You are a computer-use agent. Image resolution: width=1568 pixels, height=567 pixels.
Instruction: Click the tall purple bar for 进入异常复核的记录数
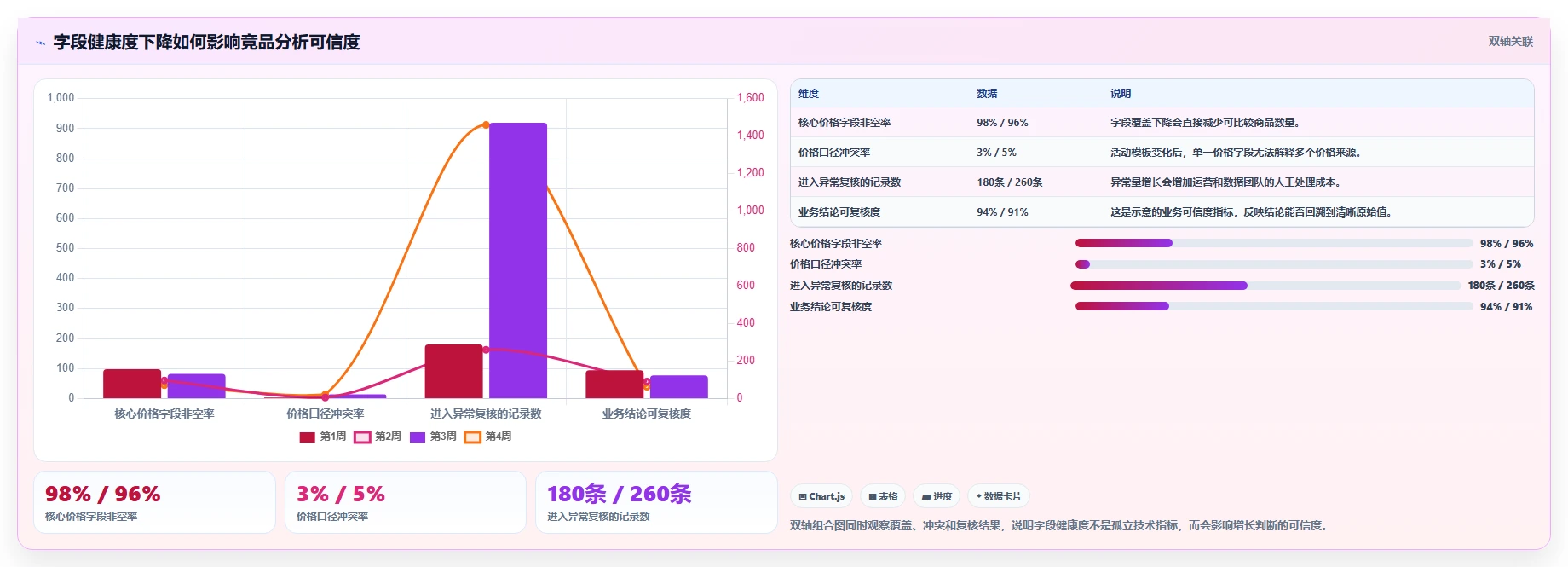518,260
